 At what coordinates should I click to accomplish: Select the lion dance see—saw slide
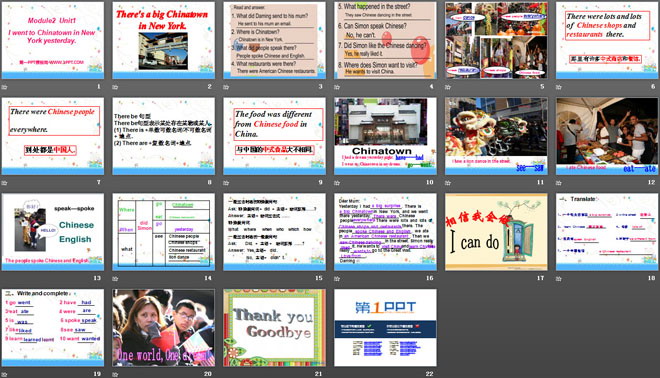496,136
